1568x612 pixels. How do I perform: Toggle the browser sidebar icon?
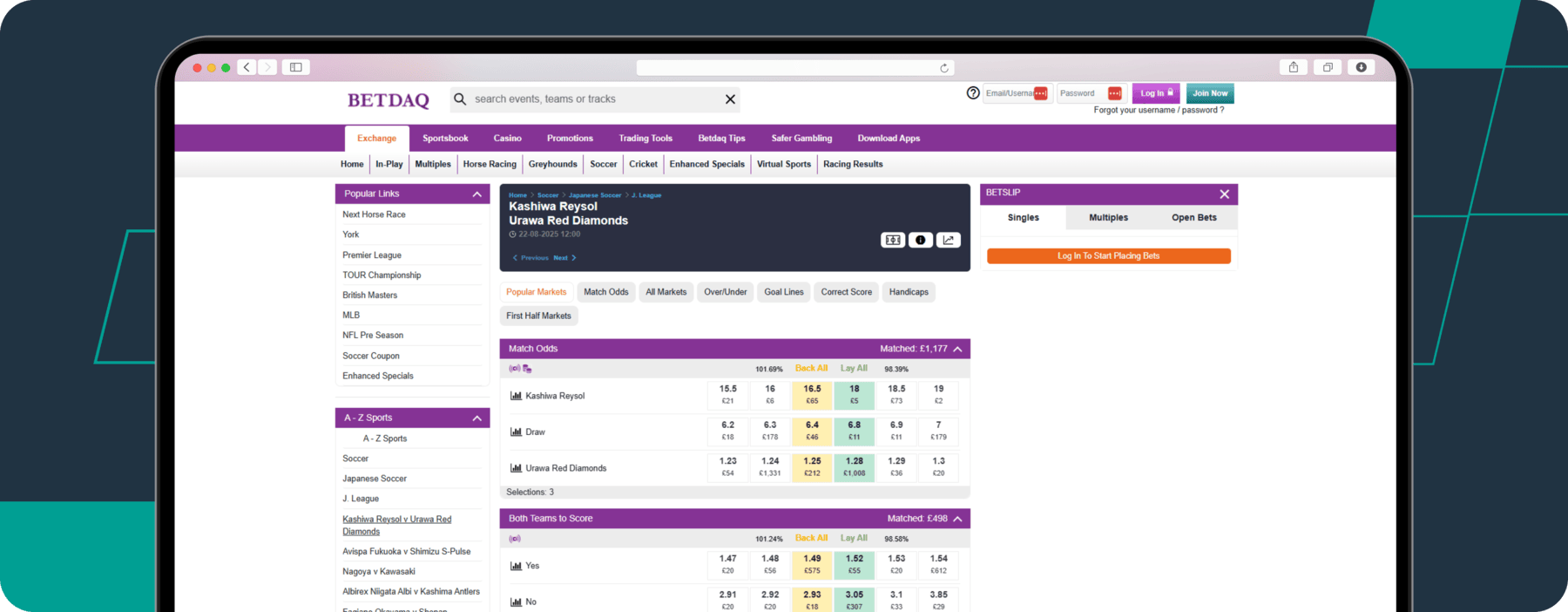[x=296, y=67]
